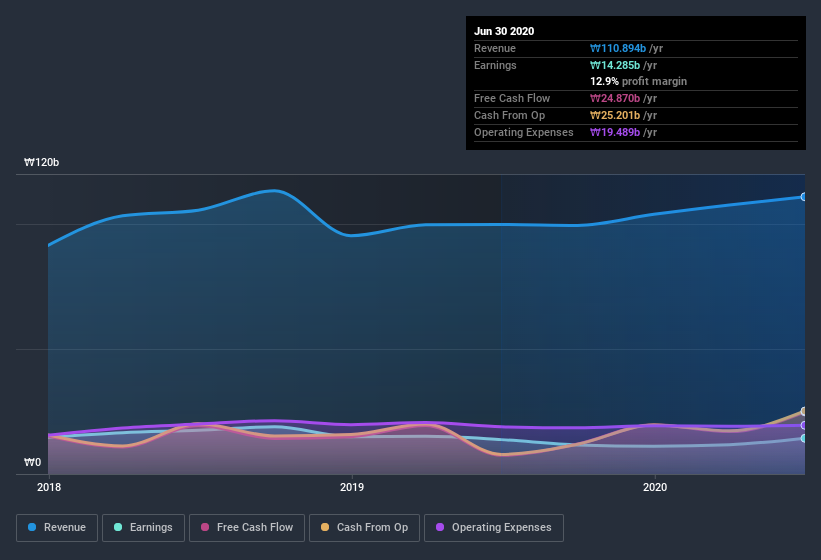Click the Operating Expenses label in tooltip
821x560 pixels.
click(x=524, y=132)
